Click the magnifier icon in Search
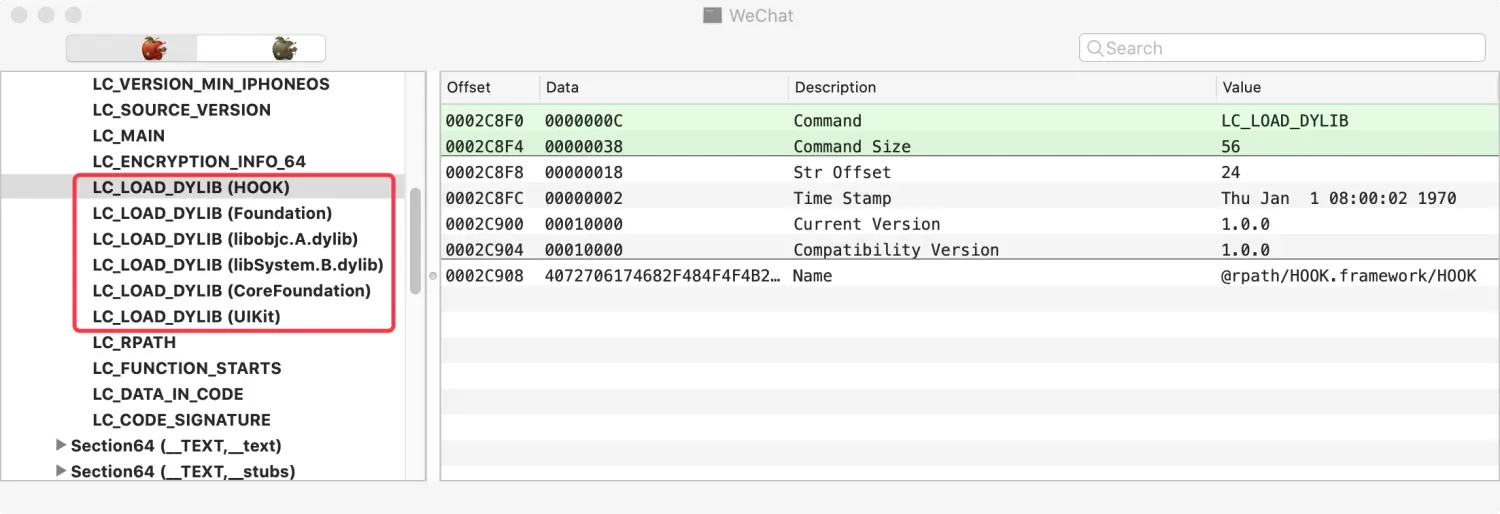Screen dimensions: 1500x514 pos(1095,48)
